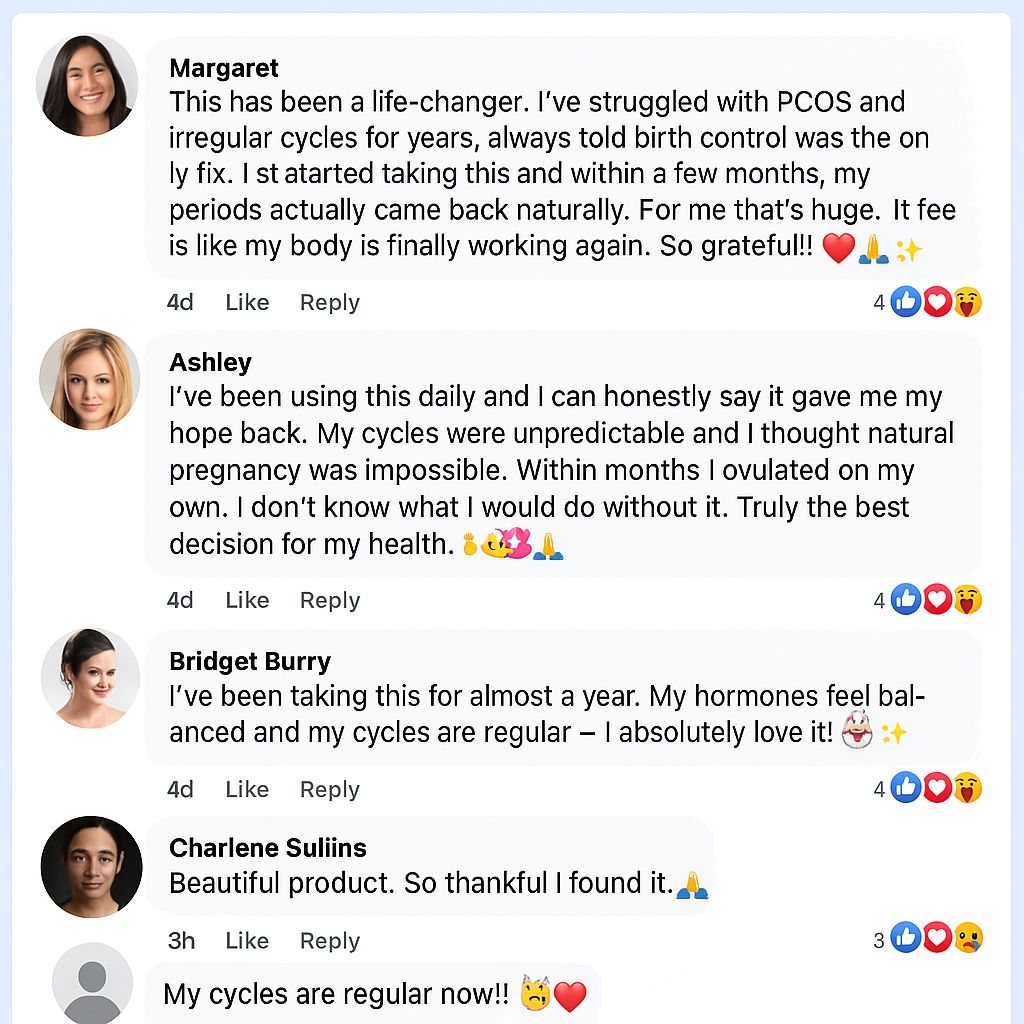This screenshot has width=1024, height=1024.
Task: Reply to Ashley's comment
Action: click(x=329, y=600)
